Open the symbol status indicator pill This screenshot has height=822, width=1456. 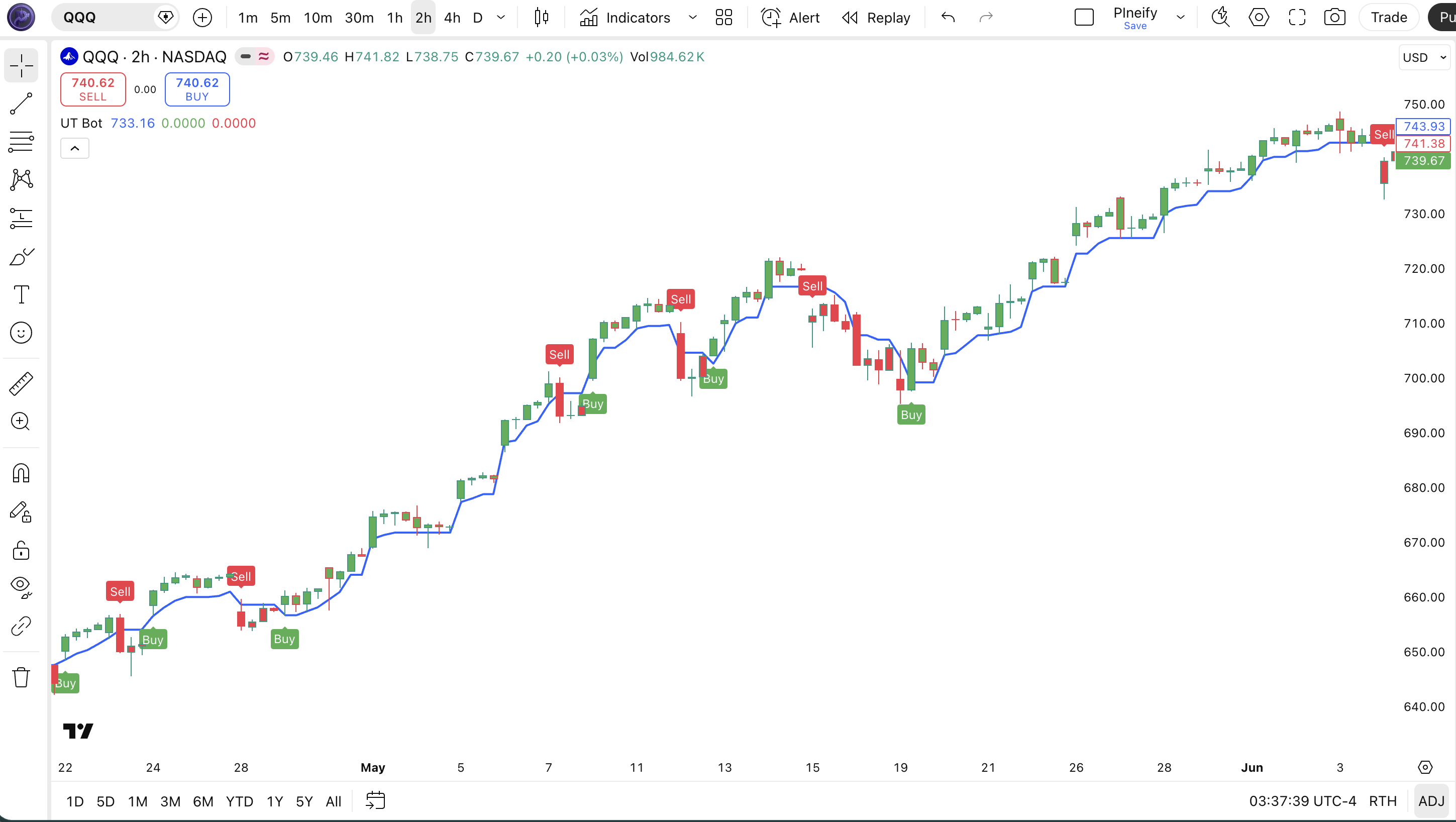tap(254, 57)
